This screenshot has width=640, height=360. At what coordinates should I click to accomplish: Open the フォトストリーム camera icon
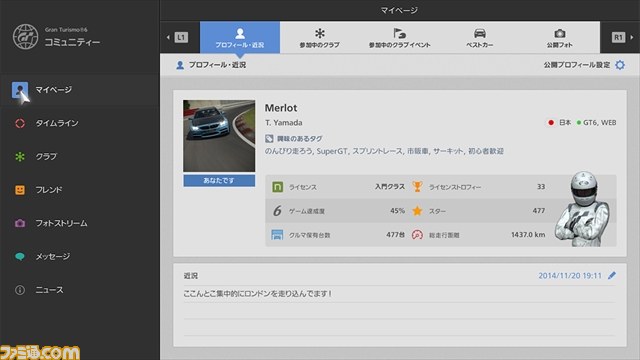(20, 223)
